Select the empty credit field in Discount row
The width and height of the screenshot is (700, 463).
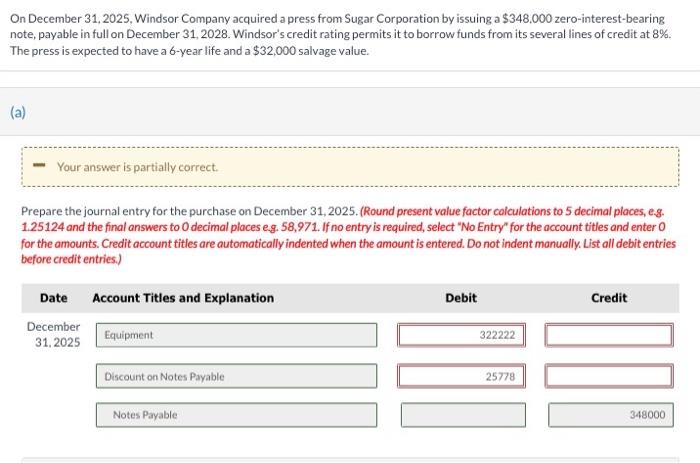(x=609, y=376)
